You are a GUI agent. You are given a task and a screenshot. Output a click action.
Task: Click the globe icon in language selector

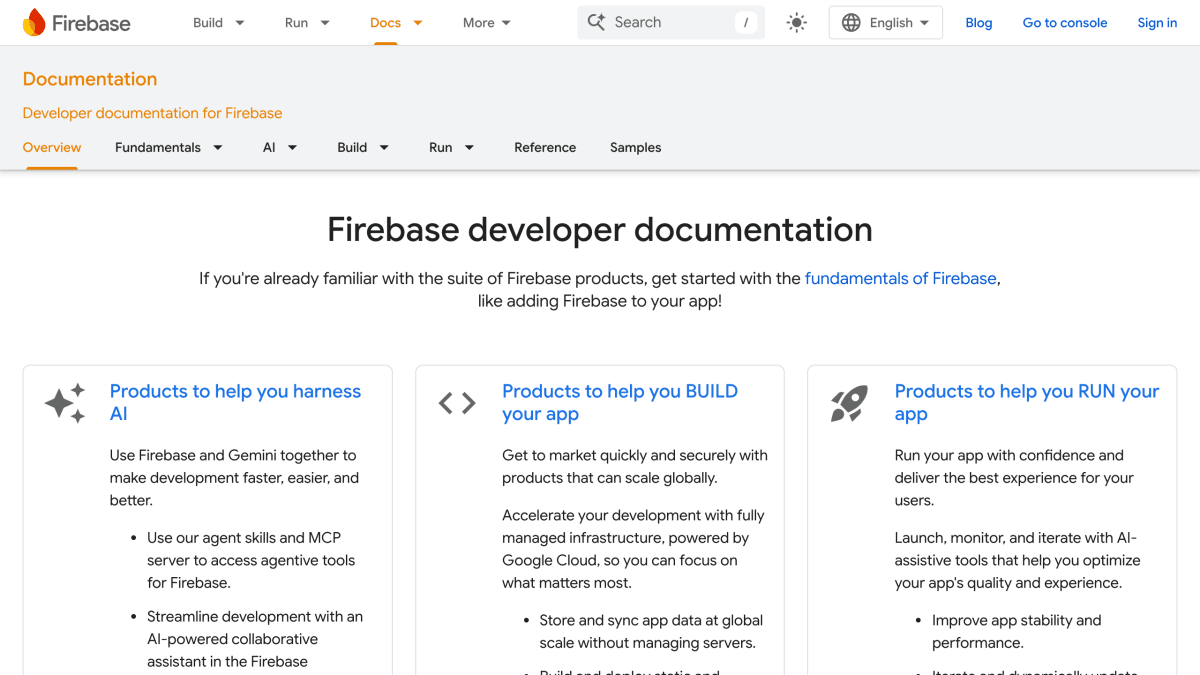coord(851,23)
